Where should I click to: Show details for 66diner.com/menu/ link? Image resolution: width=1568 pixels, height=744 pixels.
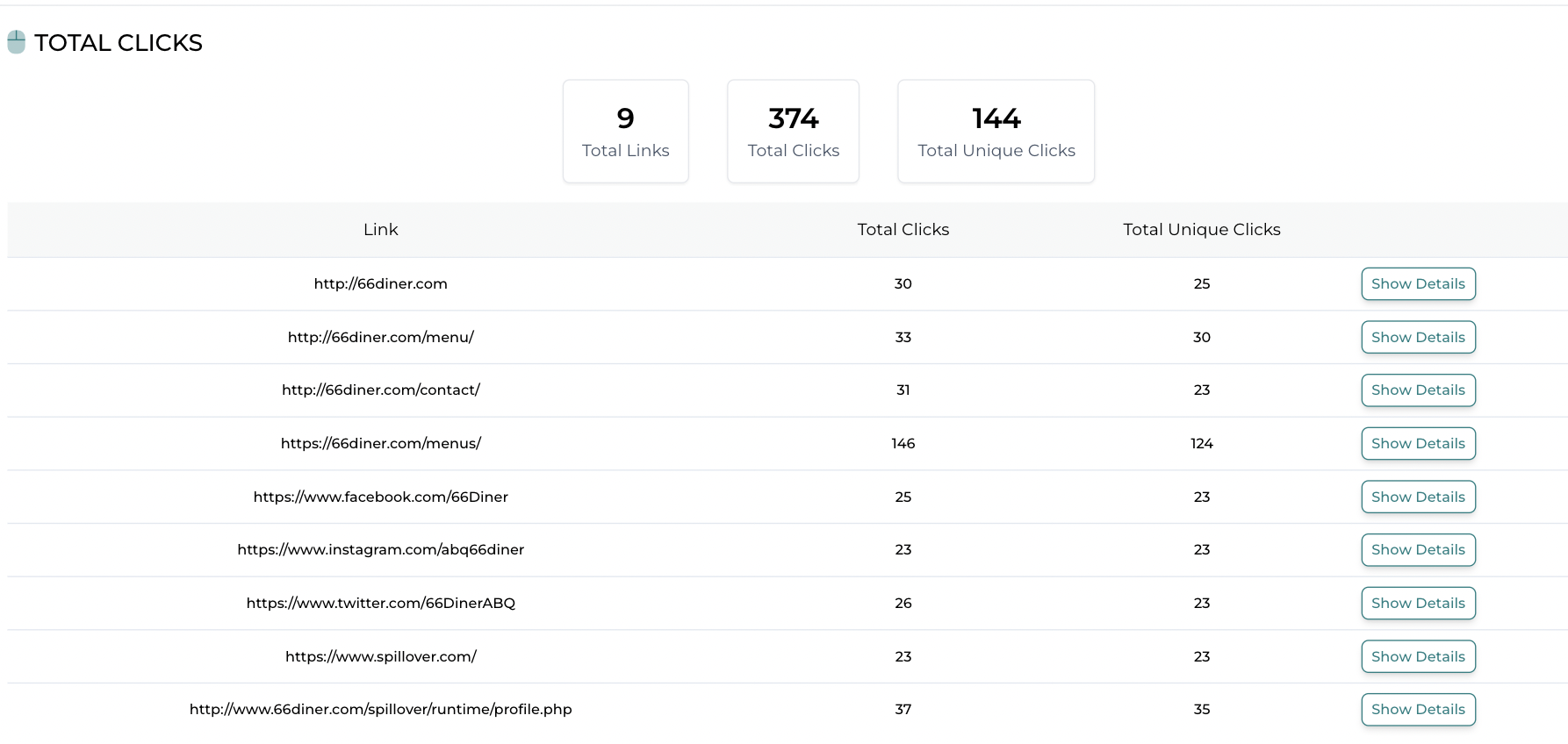click(x=1418, y=337)
